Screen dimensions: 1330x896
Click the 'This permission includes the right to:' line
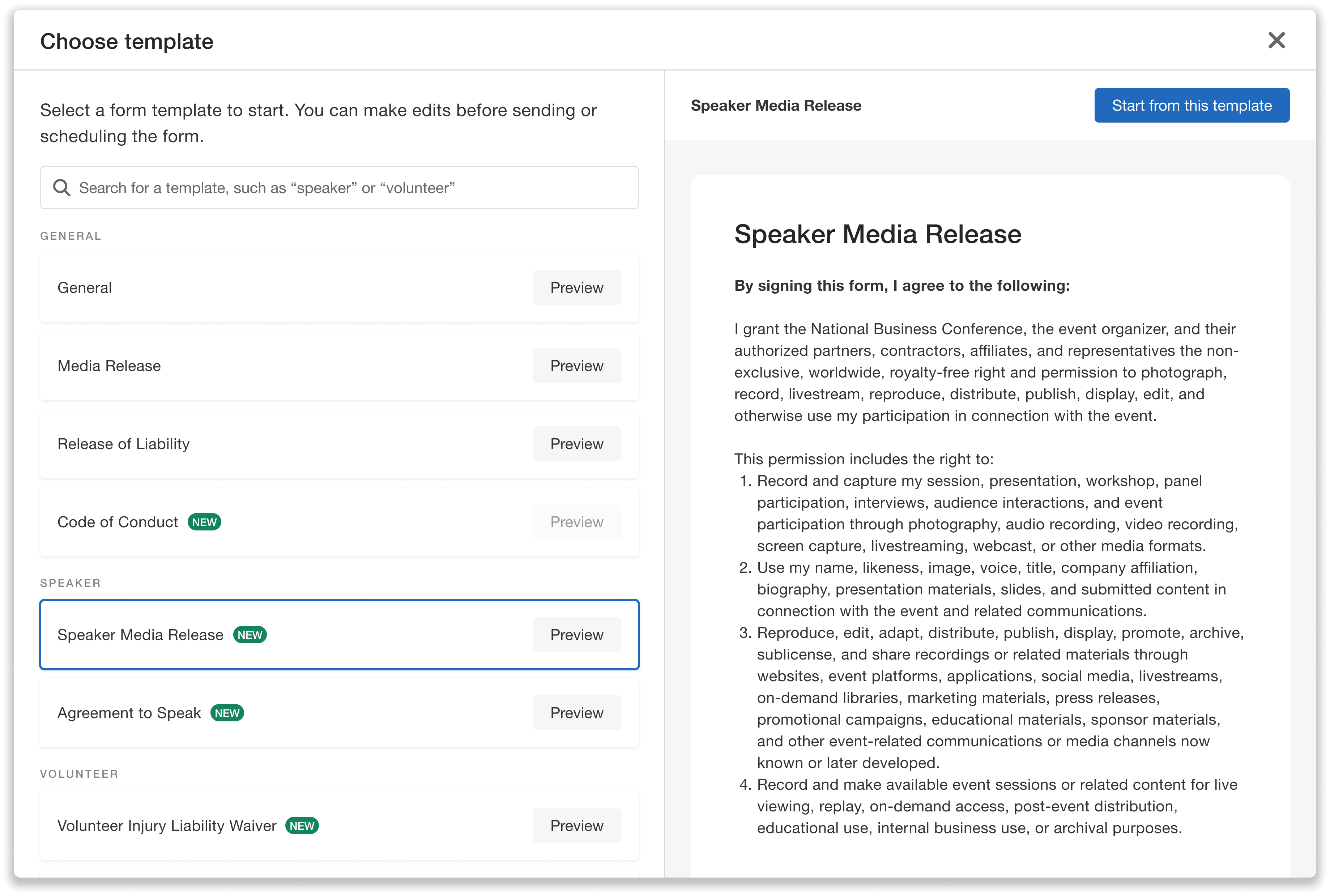pos(864,459)
